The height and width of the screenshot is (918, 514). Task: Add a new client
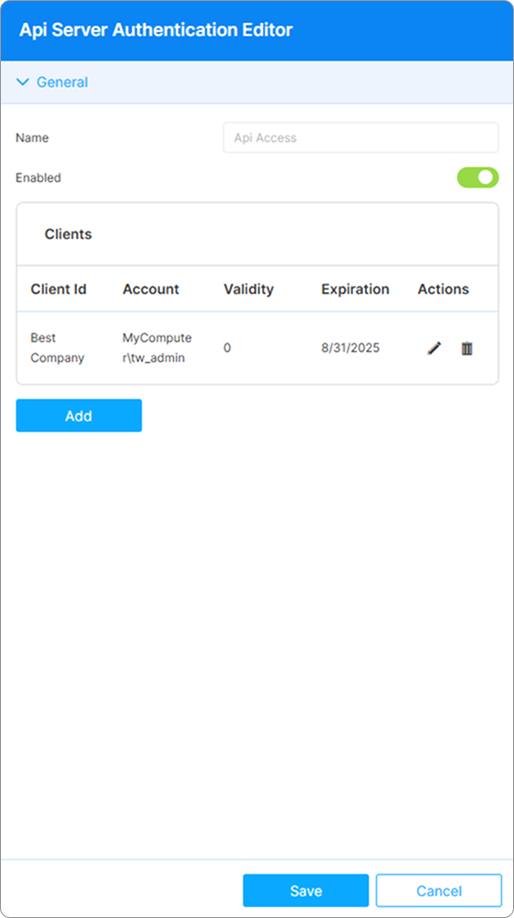coord(79,416)
